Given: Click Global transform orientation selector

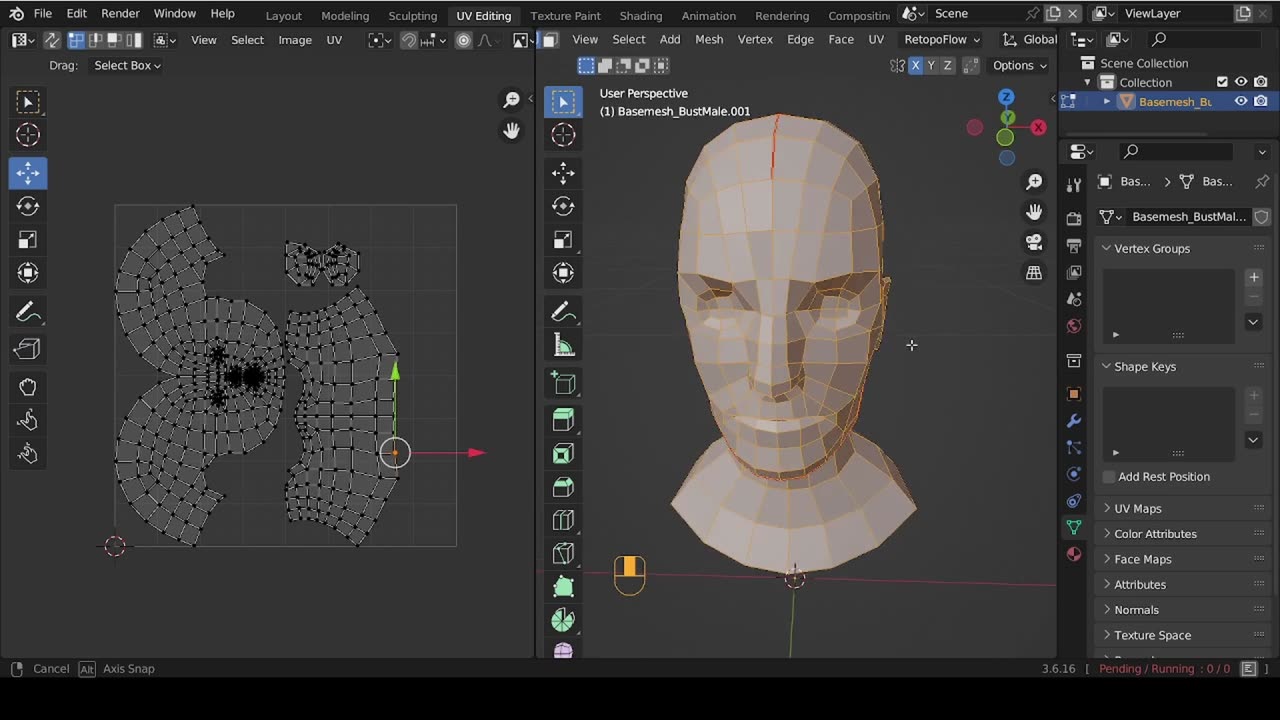Looking at the screenshot, I should [x=1030, y=39].
